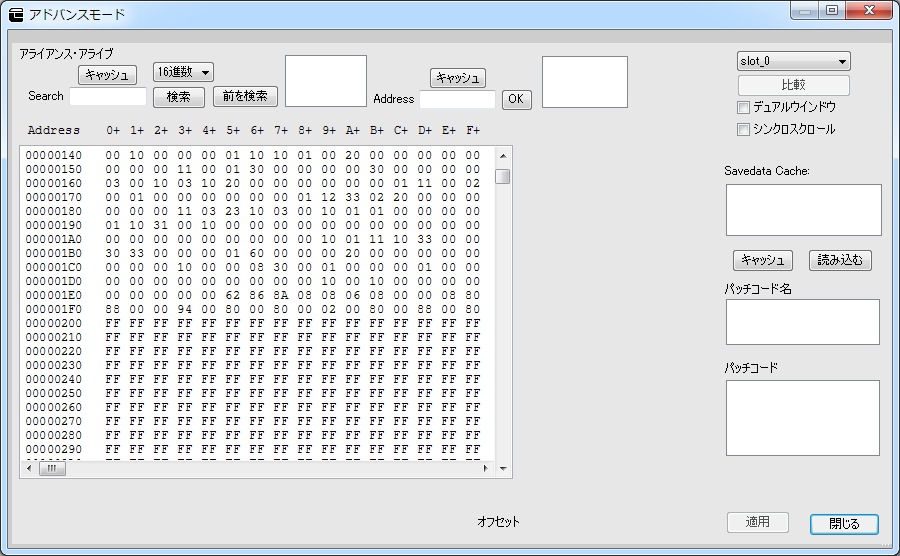Open the slot_0 dropdown
Screen dimensions: 900x556
pos(793,61)
